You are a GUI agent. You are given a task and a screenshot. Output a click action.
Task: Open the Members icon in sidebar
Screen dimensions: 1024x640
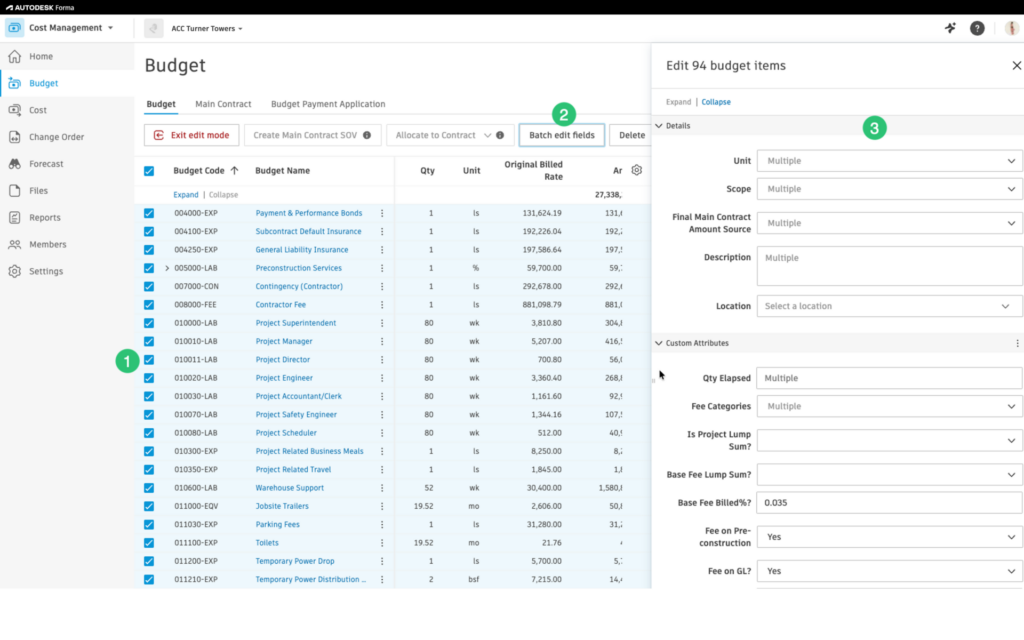click(15, 244)
